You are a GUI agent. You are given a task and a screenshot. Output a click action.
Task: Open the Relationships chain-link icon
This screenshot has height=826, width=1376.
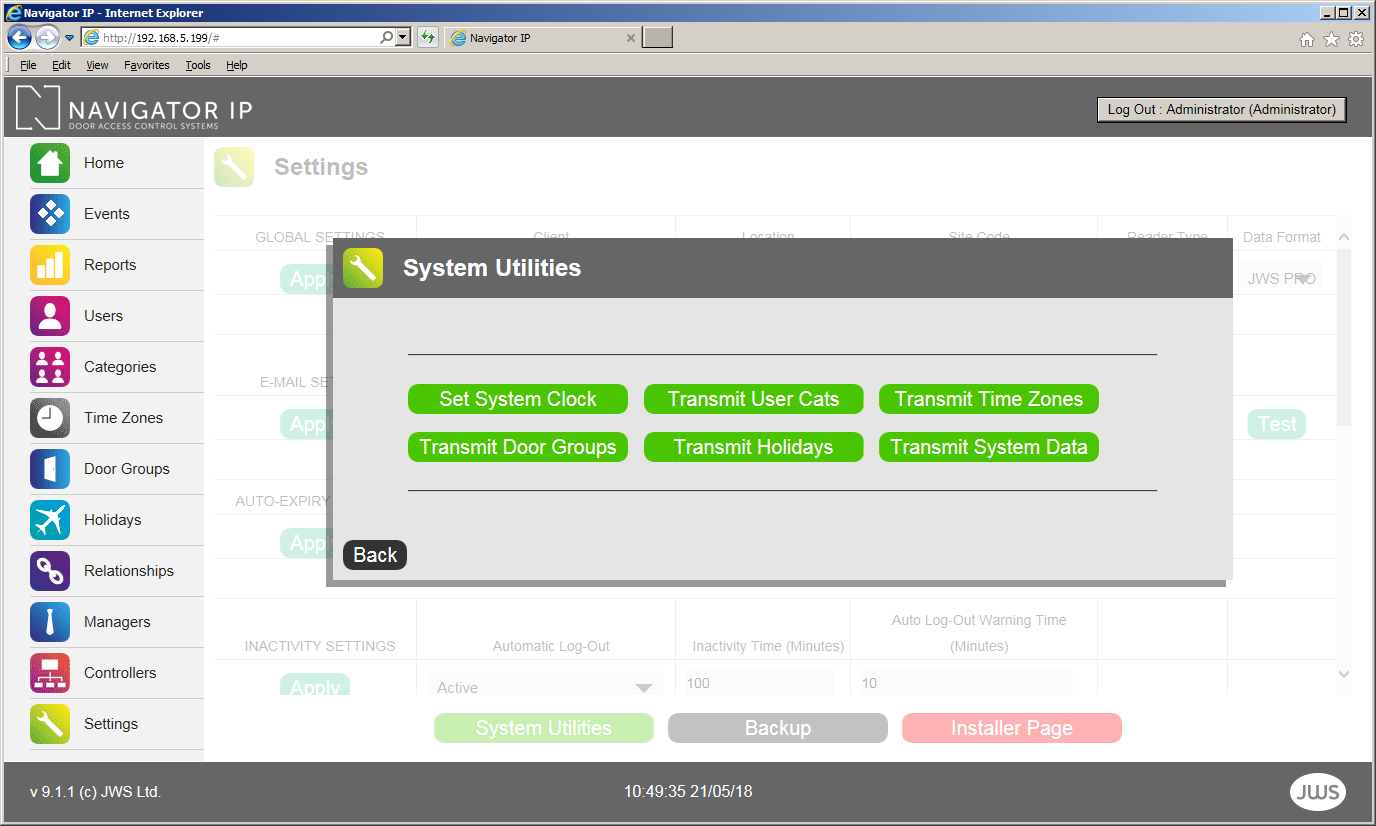tap(50, 571)
